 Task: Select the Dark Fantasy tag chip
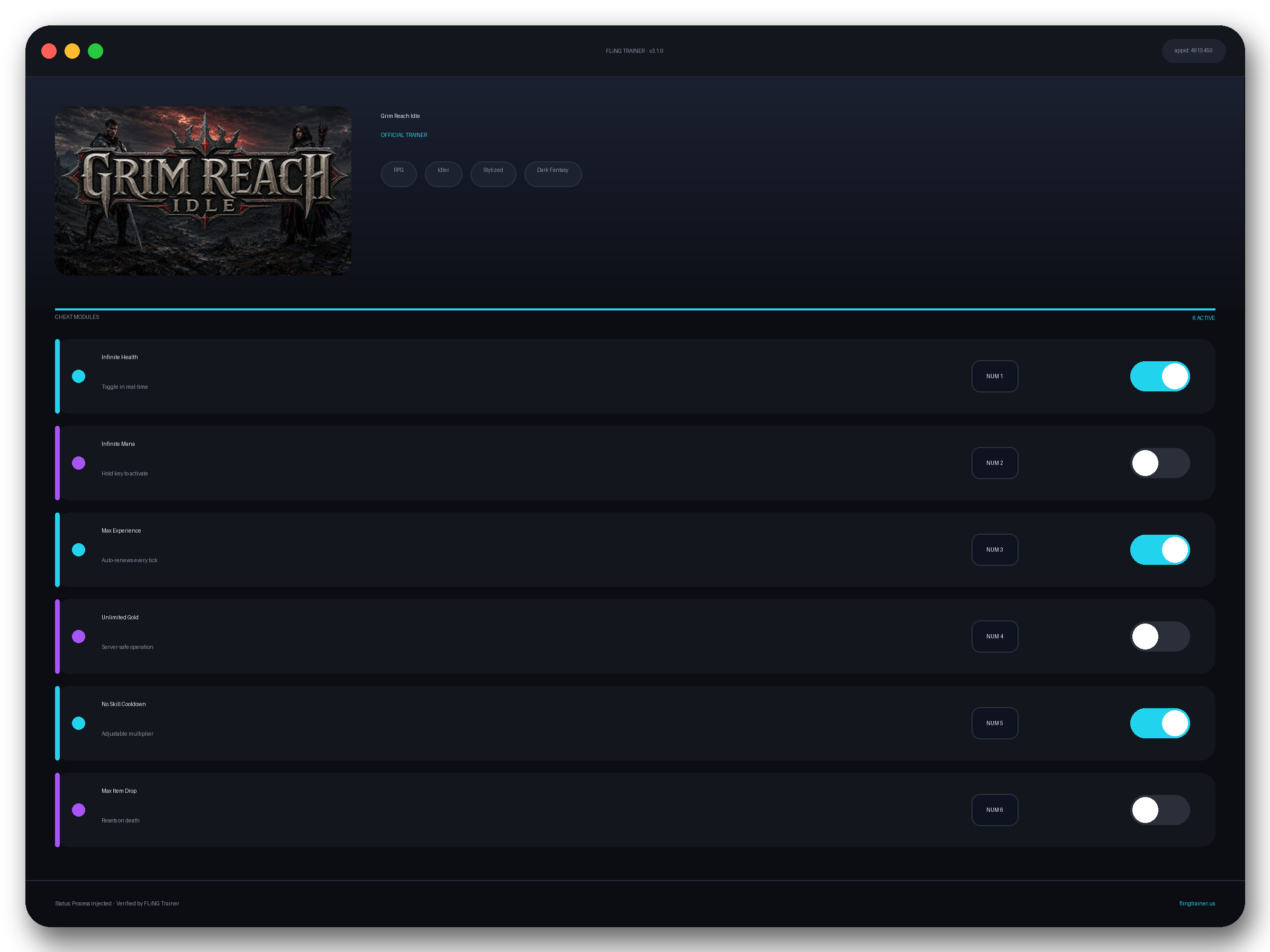tap(553, 174)
